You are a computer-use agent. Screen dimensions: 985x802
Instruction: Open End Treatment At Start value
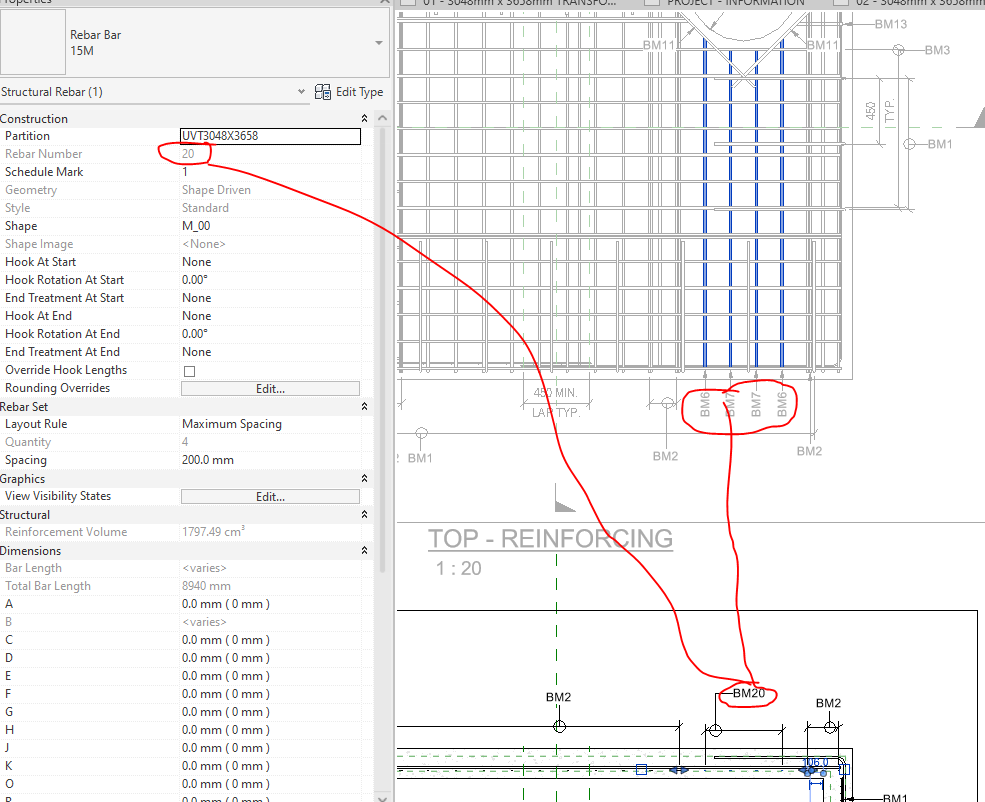click(270, 298)
